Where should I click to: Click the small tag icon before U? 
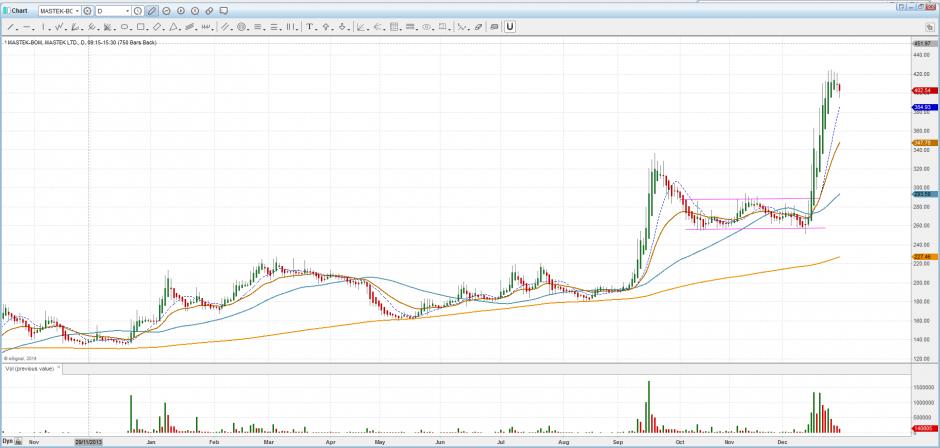pos(494,27)
